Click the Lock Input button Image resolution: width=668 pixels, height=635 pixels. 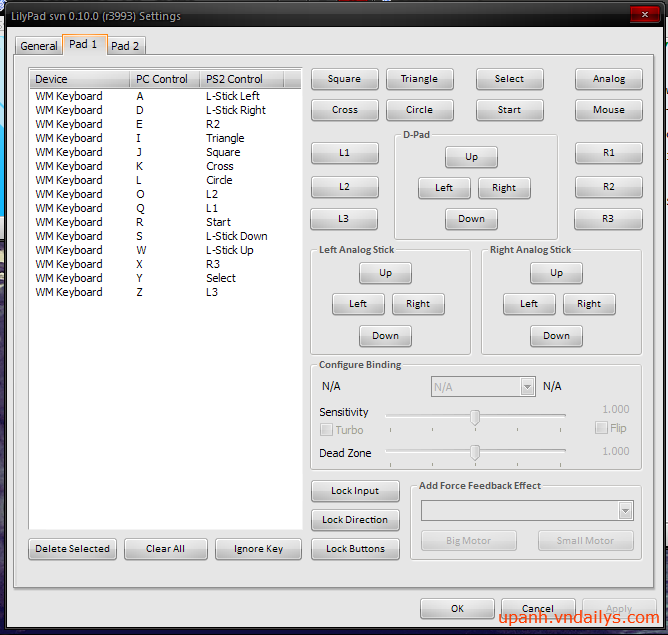tap(355, 491)
